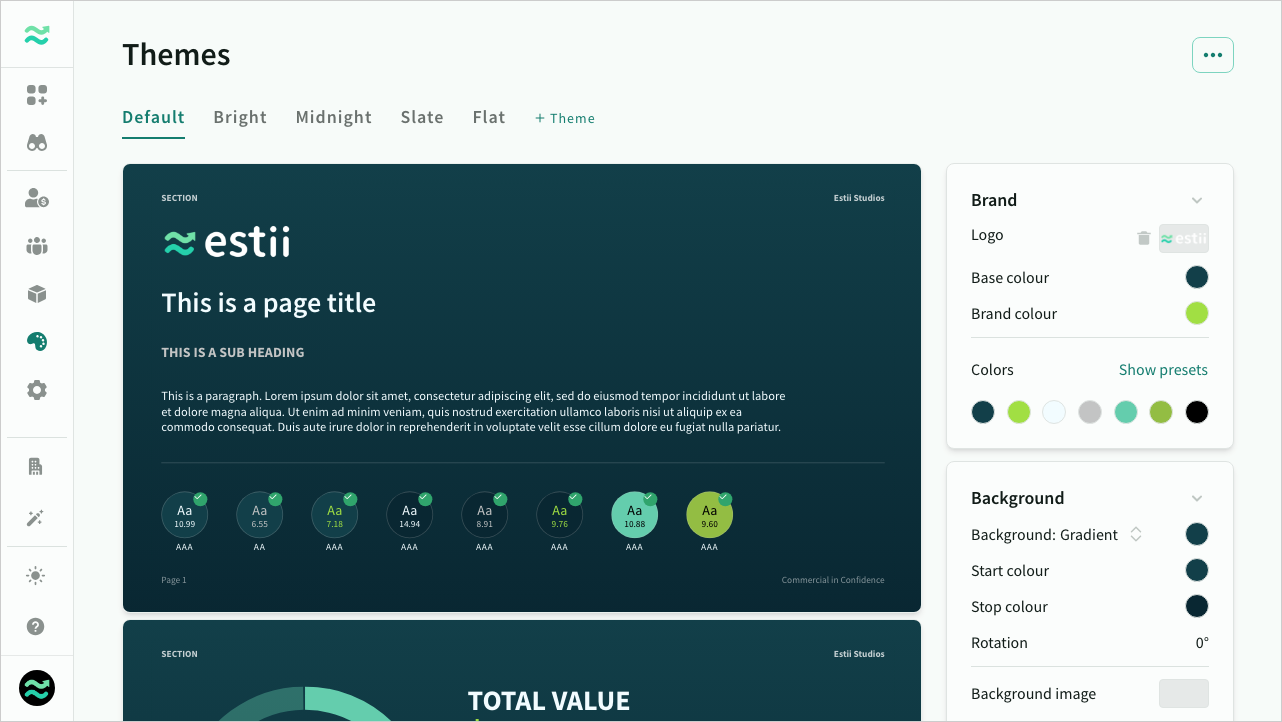Open the settings gear icon in sidebar

pos(37,390)
